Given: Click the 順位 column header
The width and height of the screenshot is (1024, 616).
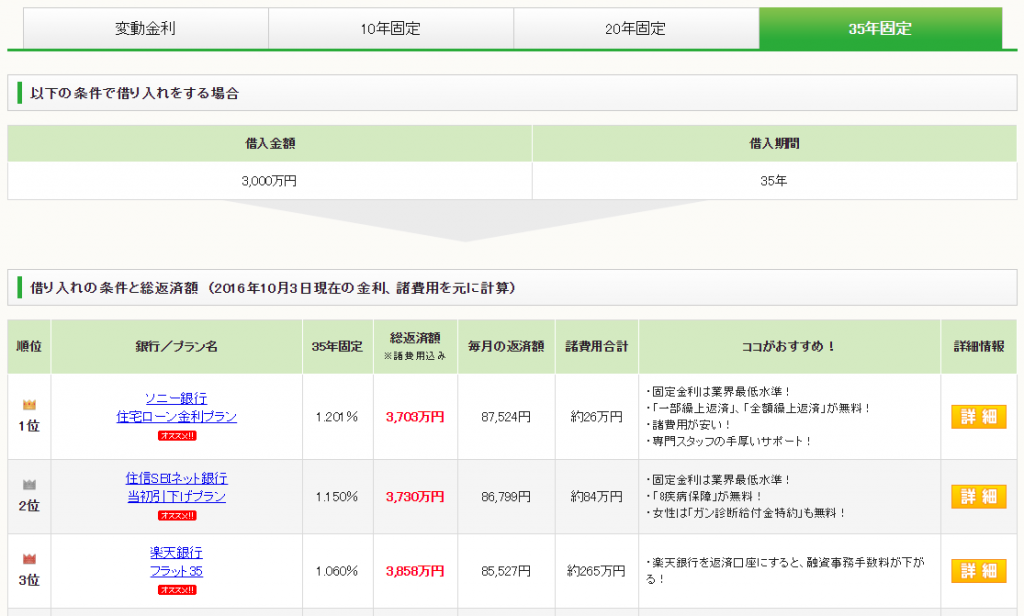Looking at the screenshot, I should pyautogui.click(x=29, y=346).
